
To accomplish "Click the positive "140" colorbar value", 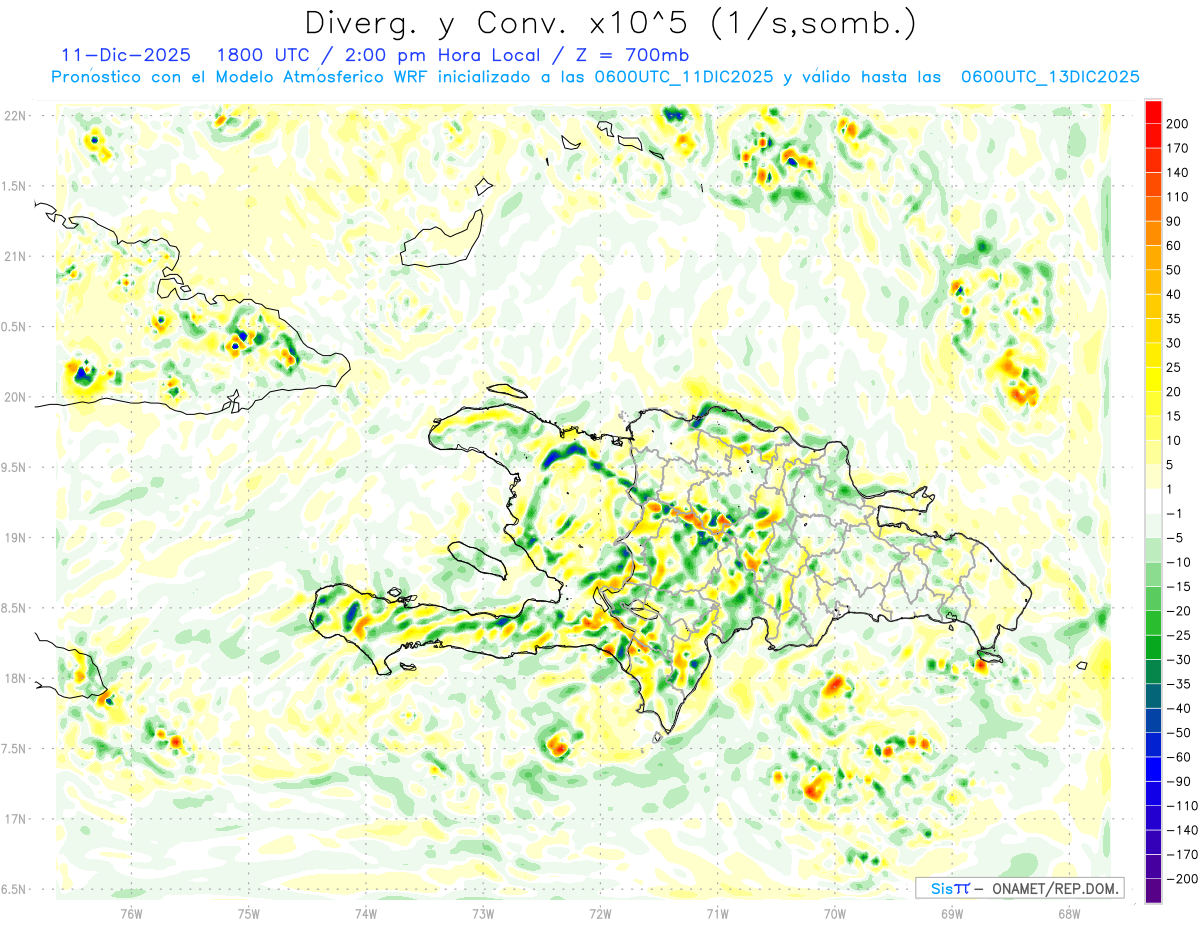I will point(1179,173).
